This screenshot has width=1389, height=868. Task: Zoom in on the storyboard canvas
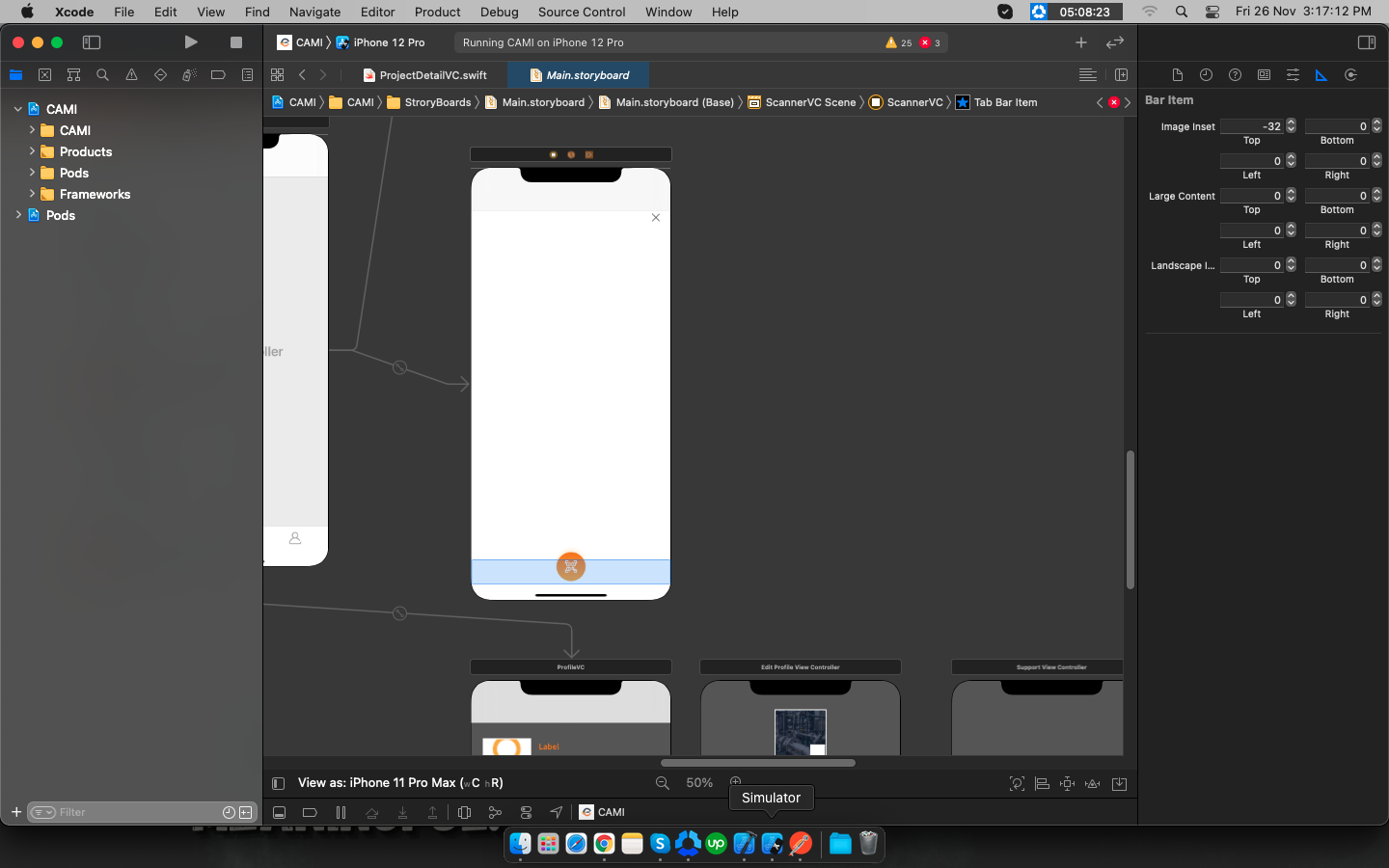point(736,782)
